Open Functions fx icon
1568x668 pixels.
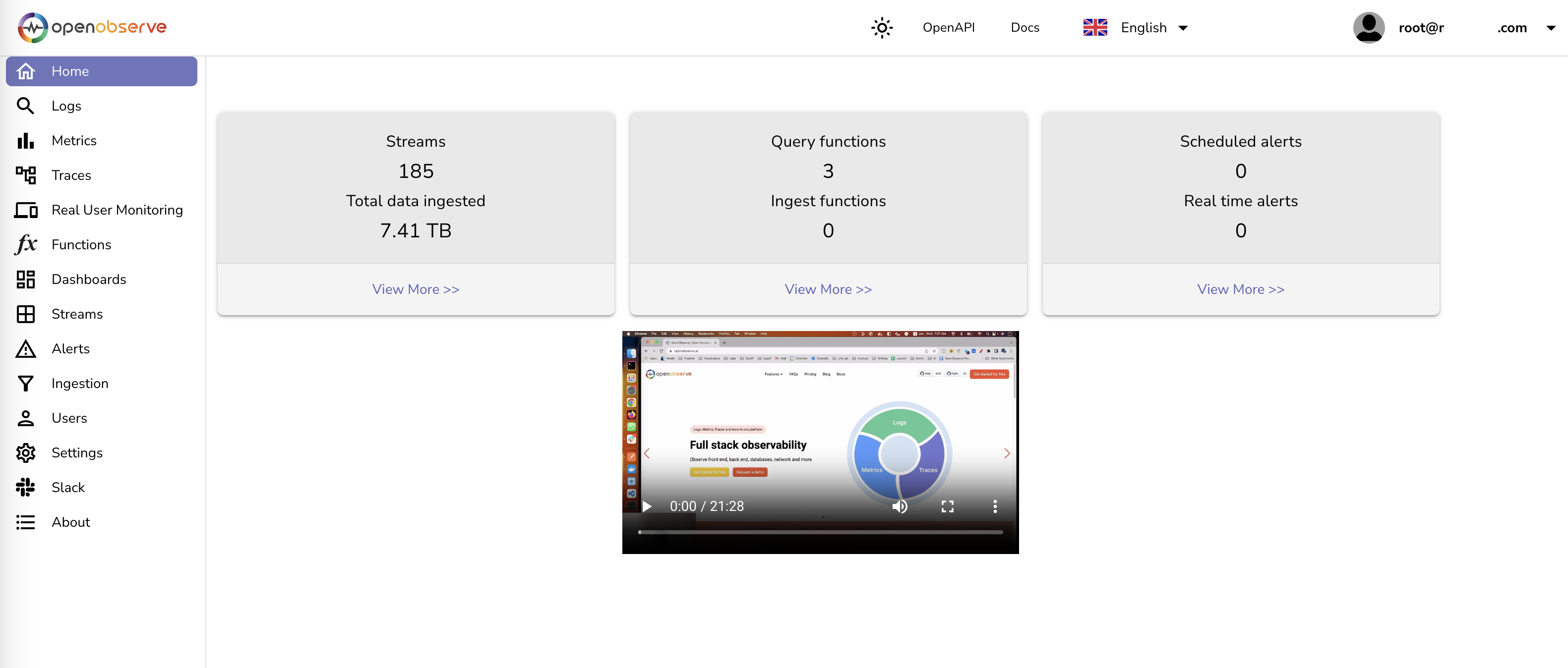(26, 245)
